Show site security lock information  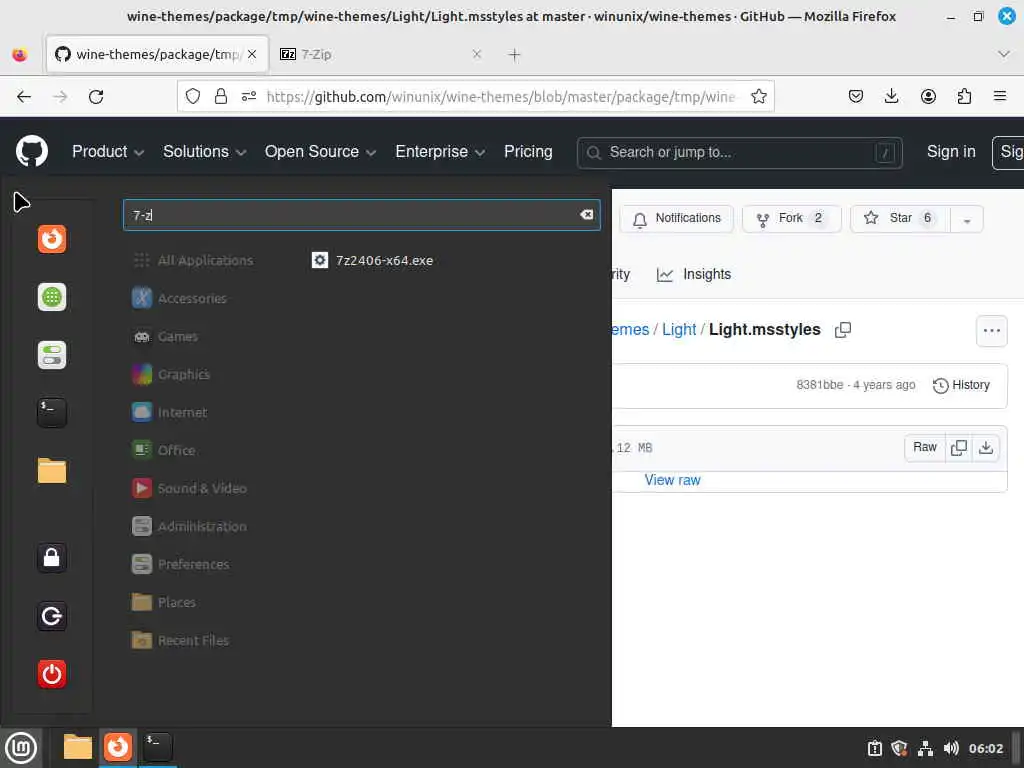tap(221, 97)
